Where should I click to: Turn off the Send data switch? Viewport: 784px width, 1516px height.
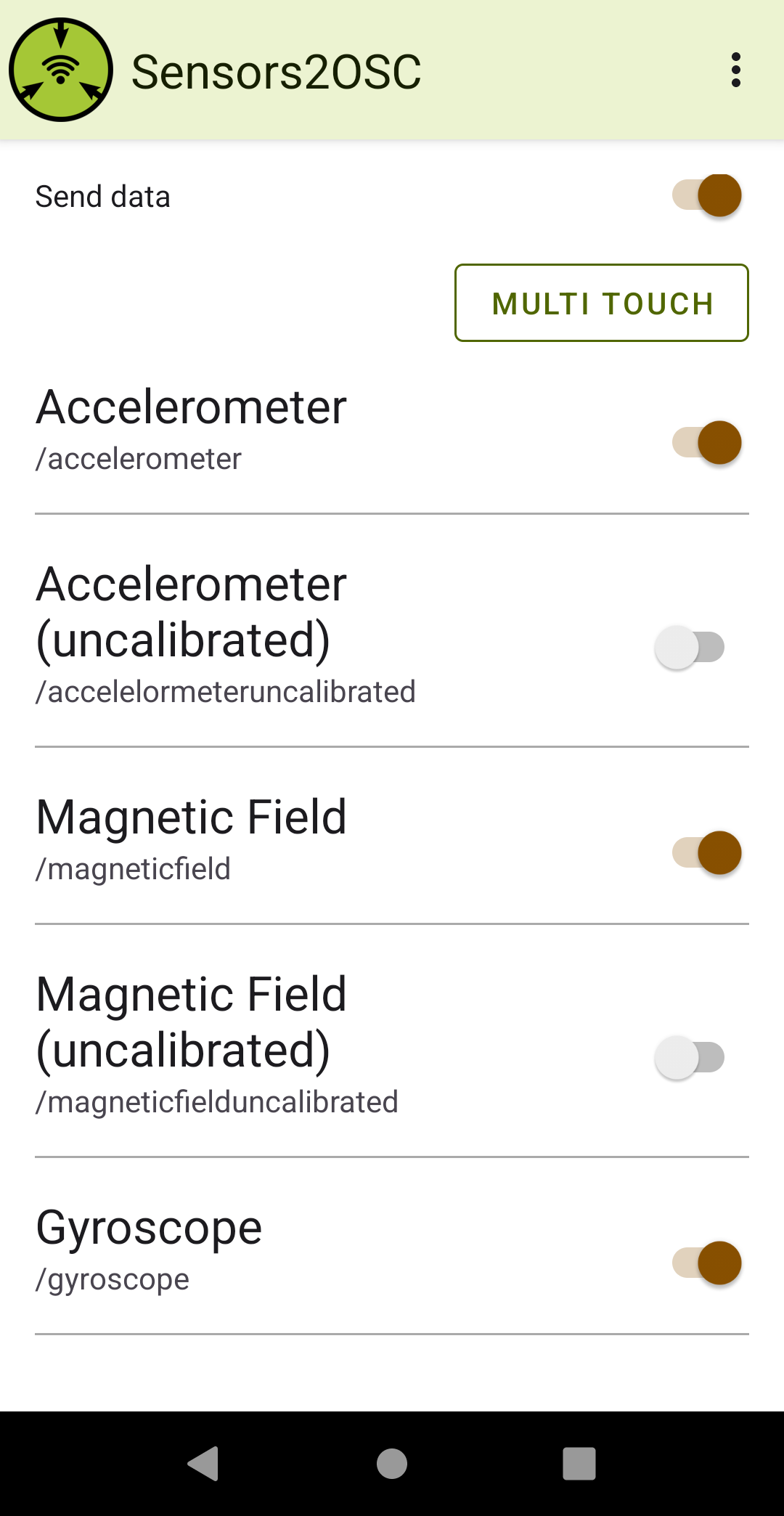(707, 195)
